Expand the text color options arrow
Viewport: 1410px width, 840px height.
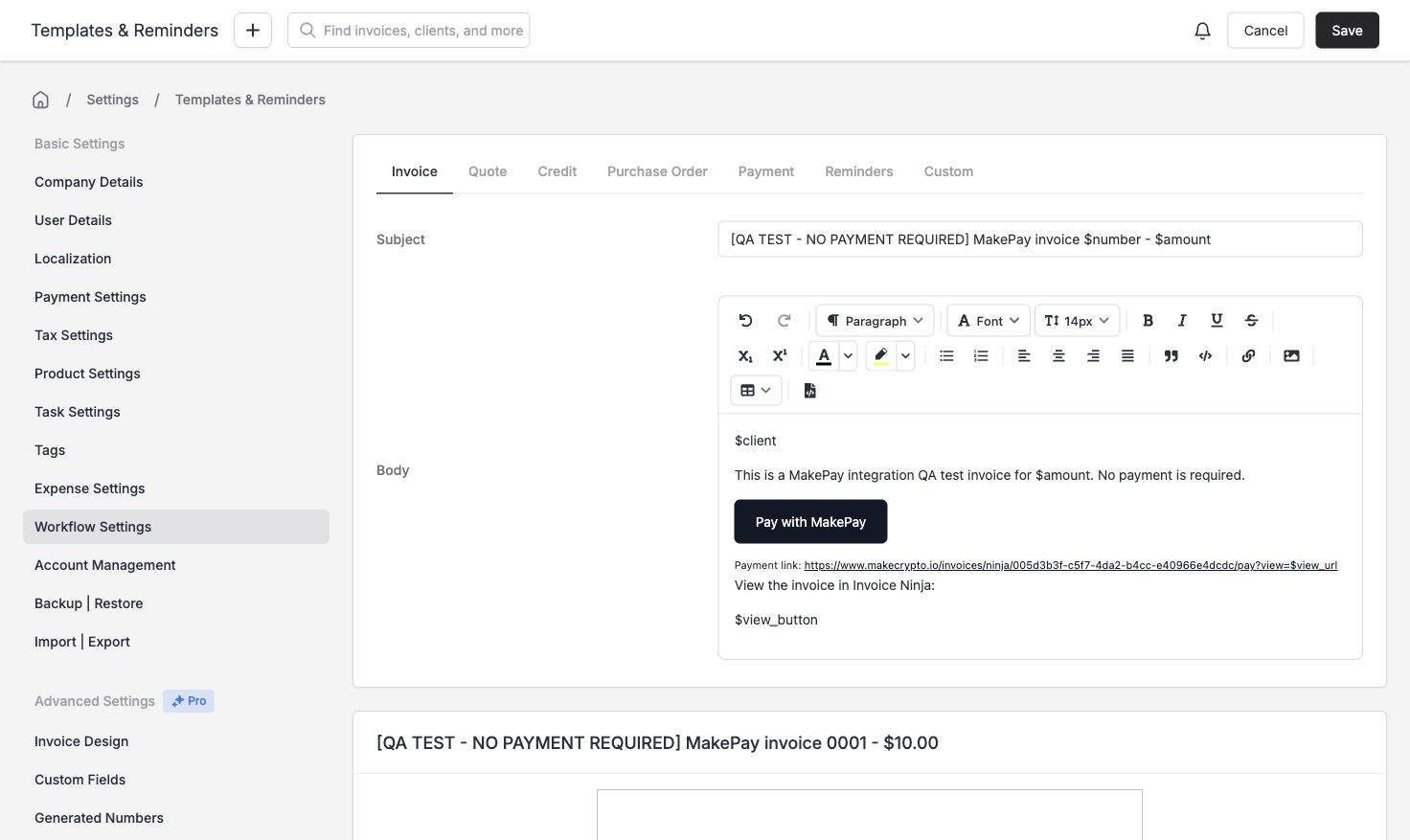pyautogui.click(x=848, y=356)
